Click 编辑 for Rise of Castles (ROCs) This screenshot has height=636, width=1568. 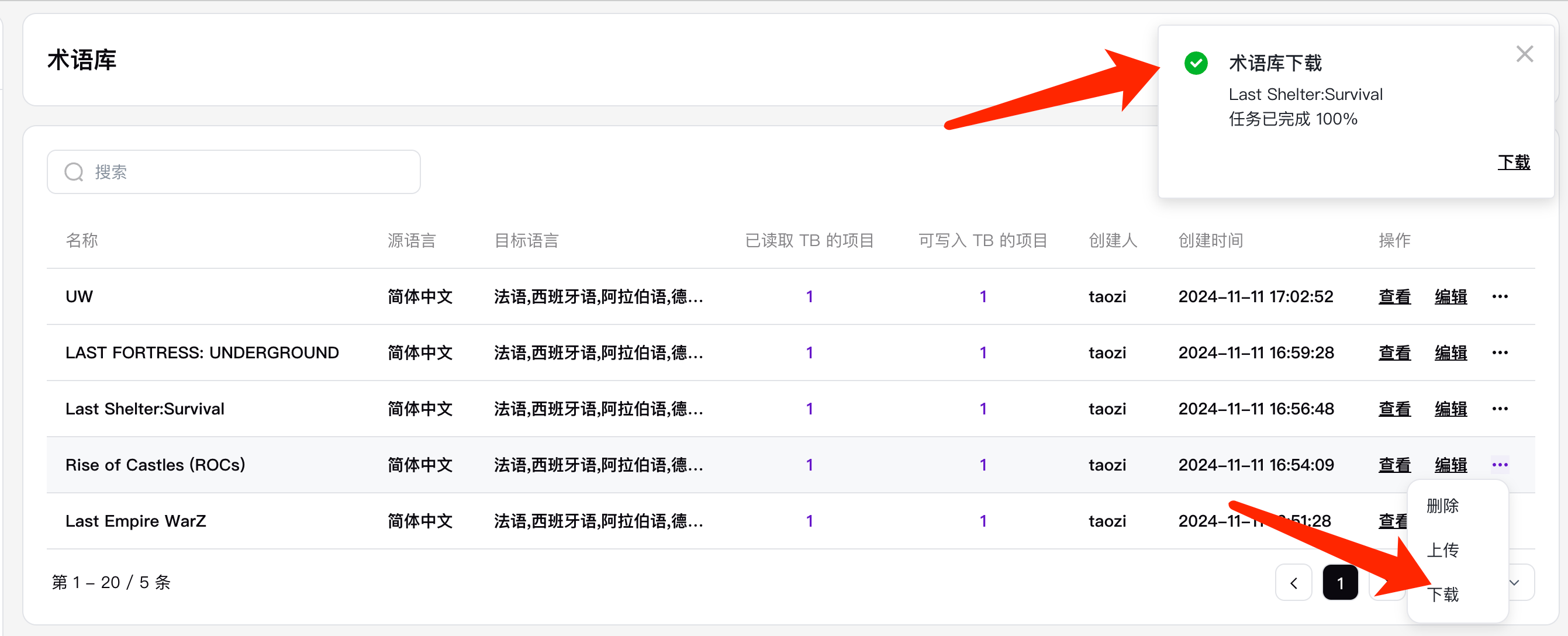tap(1450, 465)
